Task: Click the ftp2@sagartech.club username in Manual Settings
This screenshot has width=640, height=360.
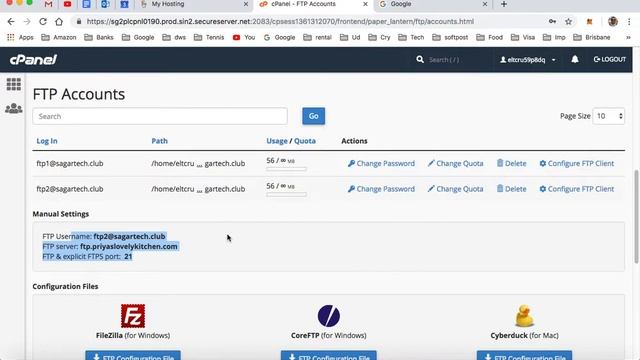Action: tap(129, 236)
